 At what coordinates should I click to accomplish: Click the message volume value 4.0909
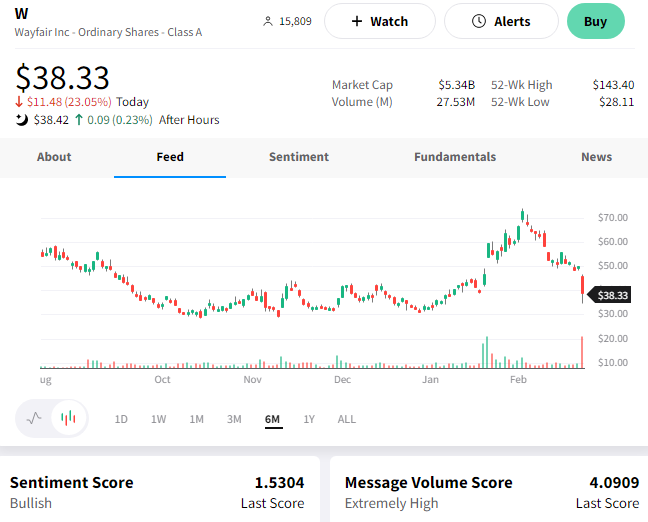pos(614,482)
